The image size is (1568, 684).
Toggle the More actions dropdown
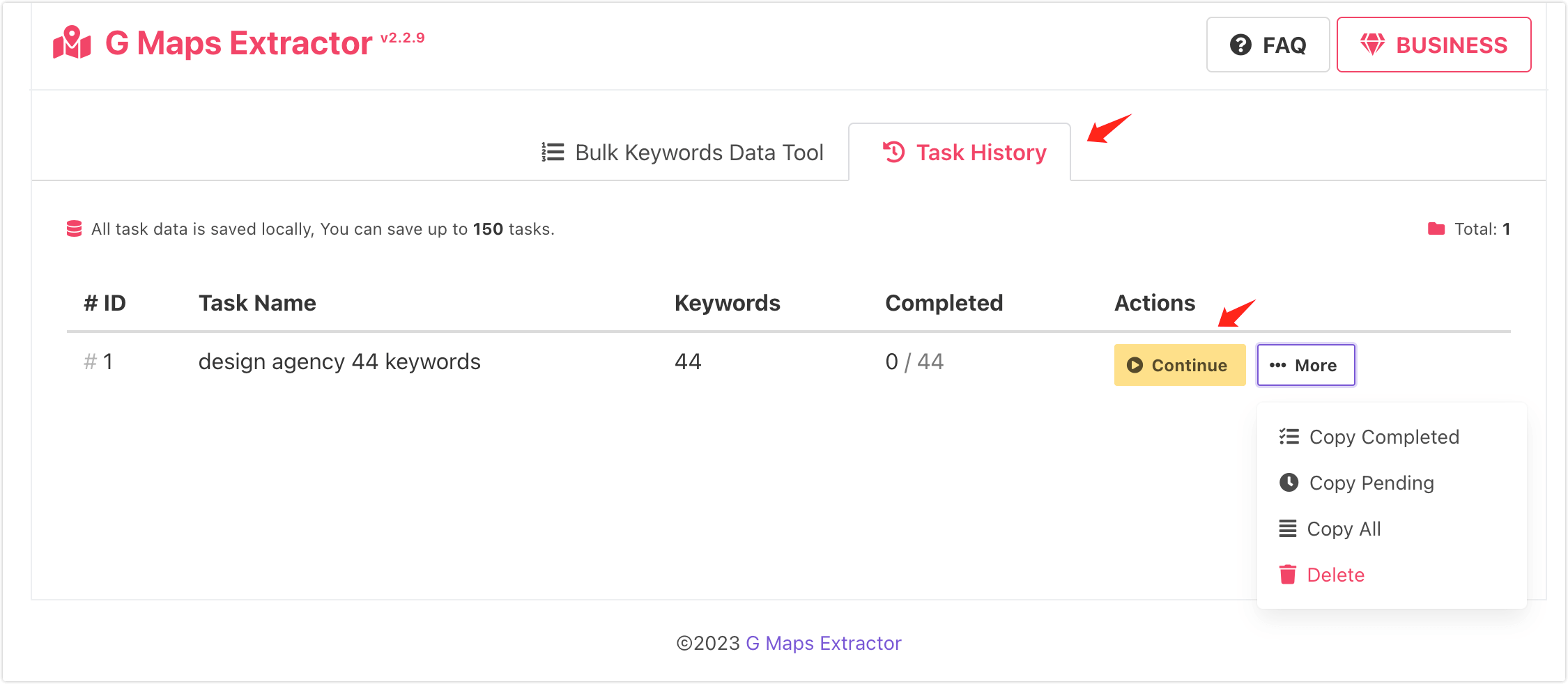pos(1306,365)
